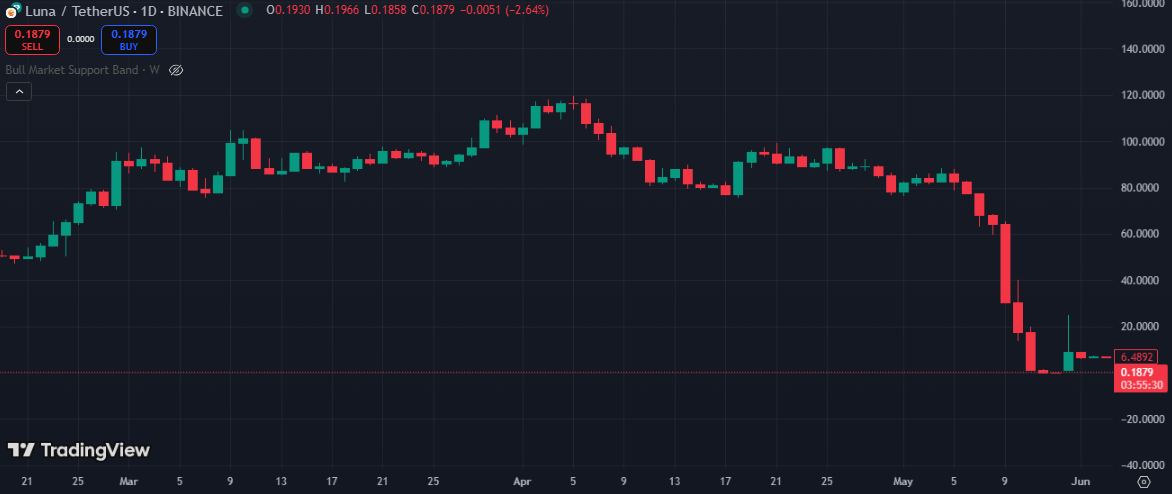Click the green market status dot
Screen dimensions: 1172x494
[x=244, y=10]
